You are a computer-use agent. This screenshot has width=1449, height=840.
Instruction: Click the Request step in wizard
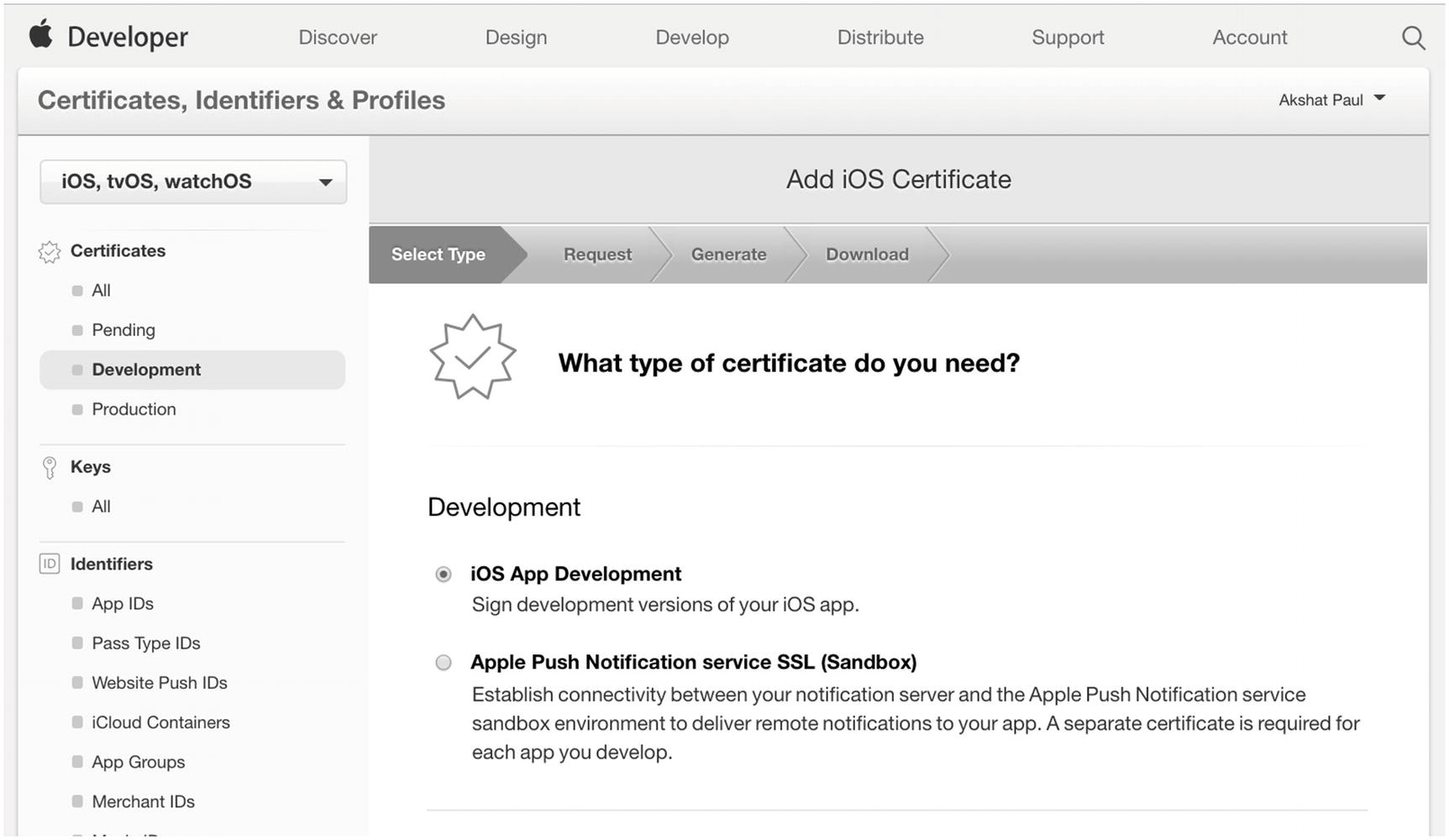pyautogui.click(x=597, y=255)
